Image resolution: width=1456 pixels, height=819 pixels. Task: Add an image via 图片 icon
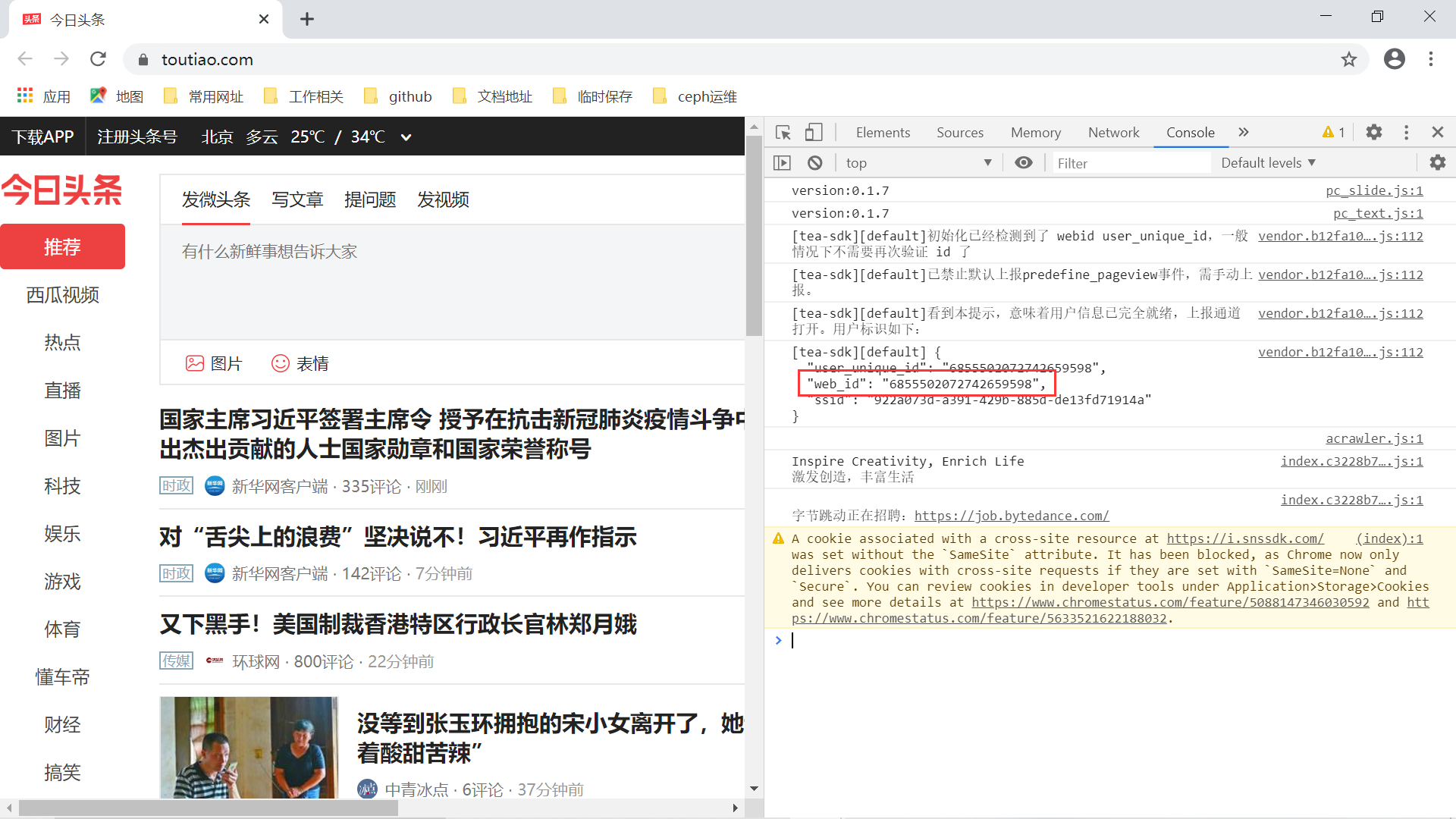click(x=214, y=364)
